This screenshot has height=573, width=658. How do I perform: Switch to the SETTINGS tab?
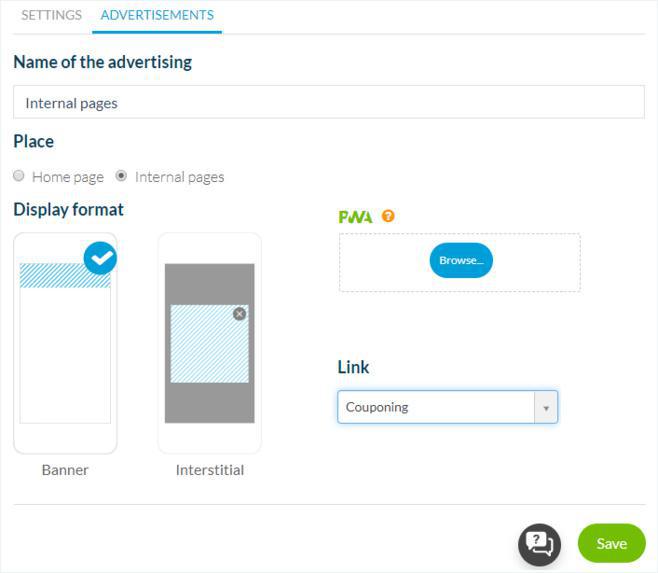click(x=51, y=15)
